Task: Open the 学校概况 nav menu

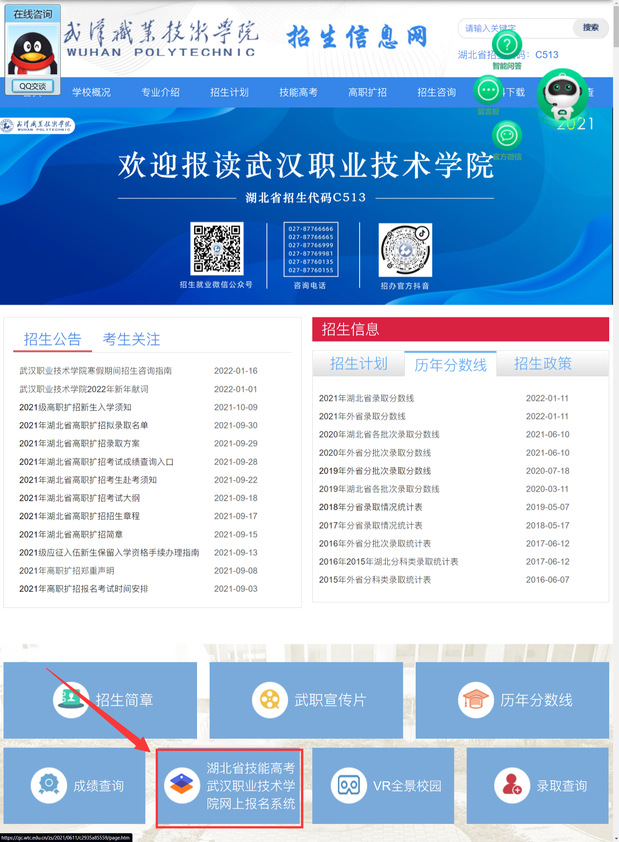Action: point(92,92)
